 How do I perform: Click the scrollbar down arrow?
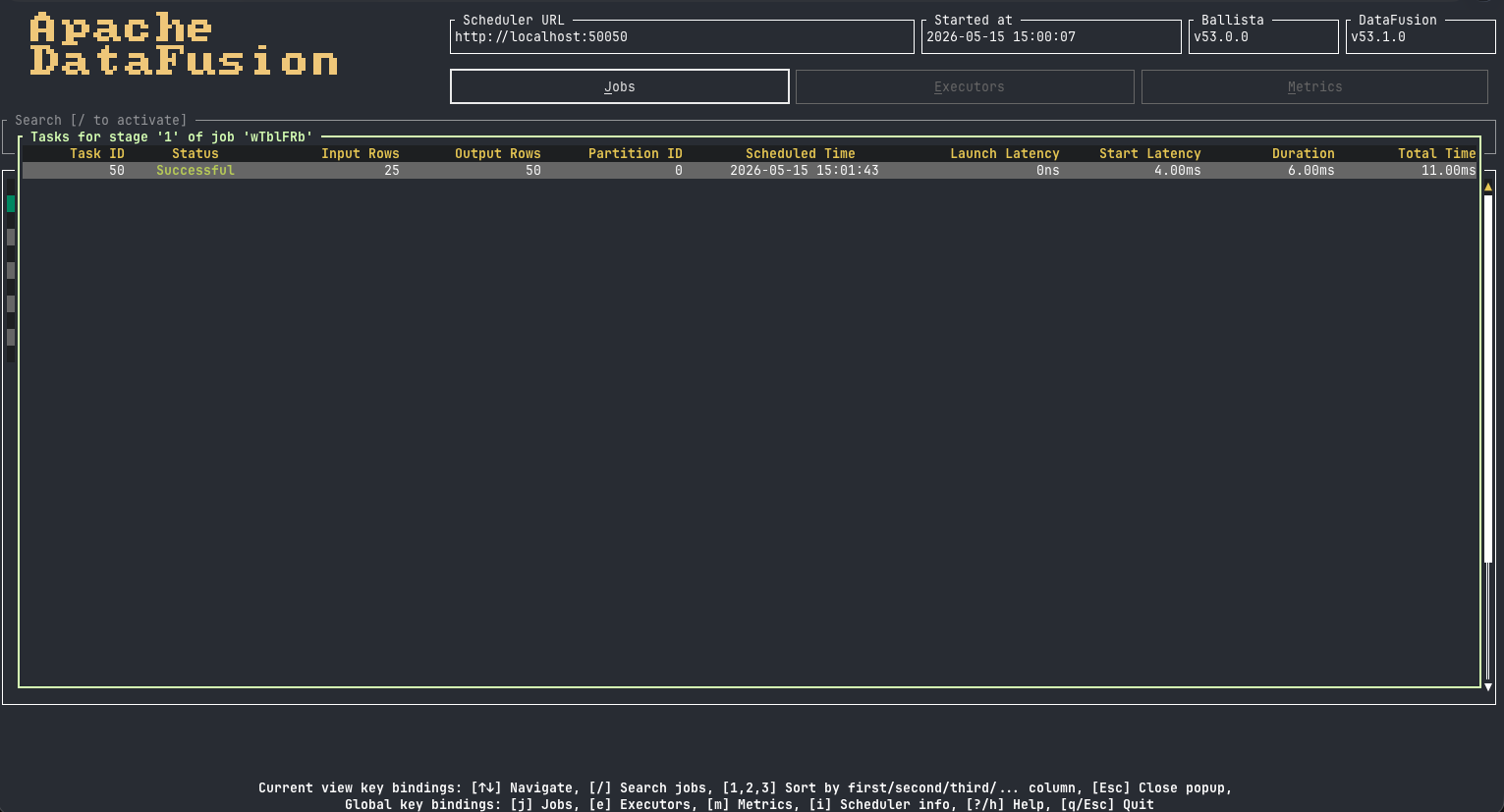click(x=1488, y=686)
